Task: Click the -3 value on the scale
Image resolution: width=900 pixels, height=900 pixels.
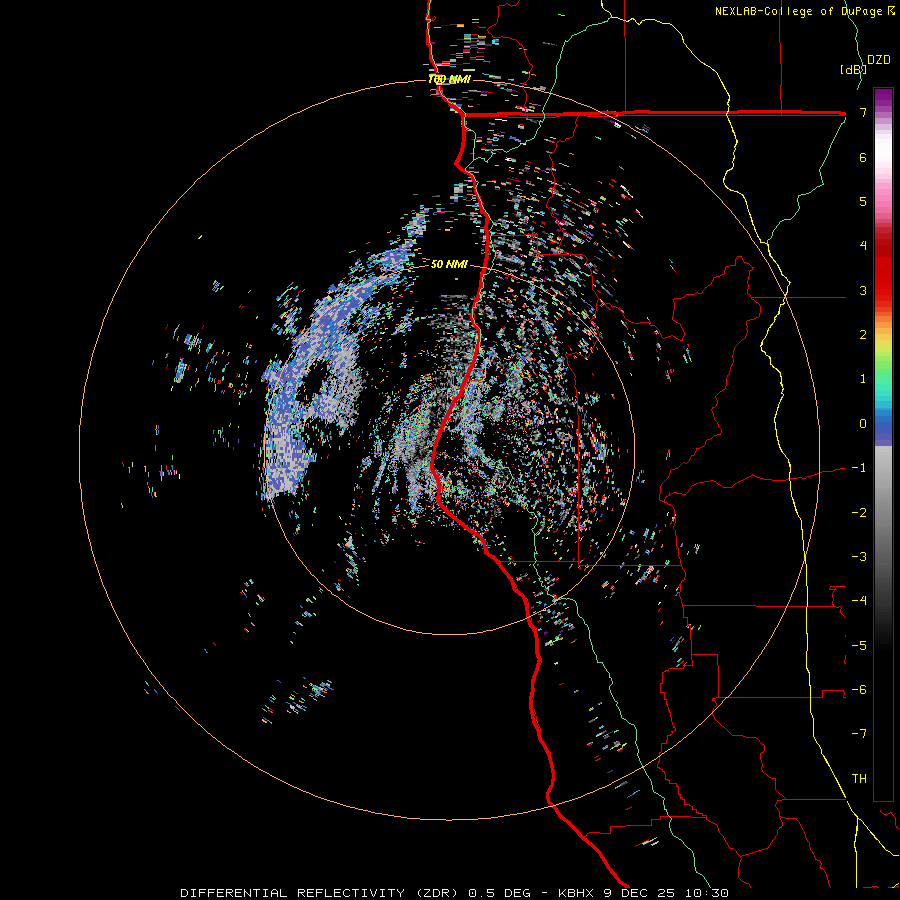Action: (x=859, y=556)
